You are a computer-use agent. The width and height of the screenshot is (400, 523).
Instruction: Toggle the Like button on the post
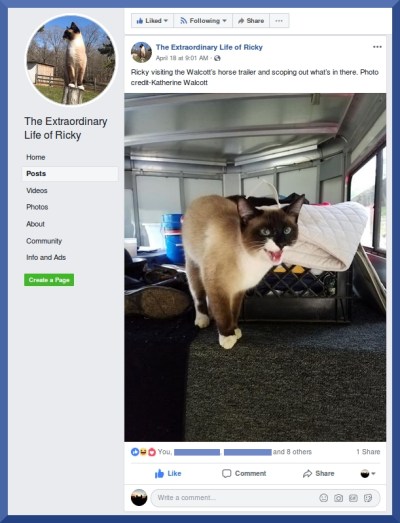pyautogui.click(x=168, y=473)
